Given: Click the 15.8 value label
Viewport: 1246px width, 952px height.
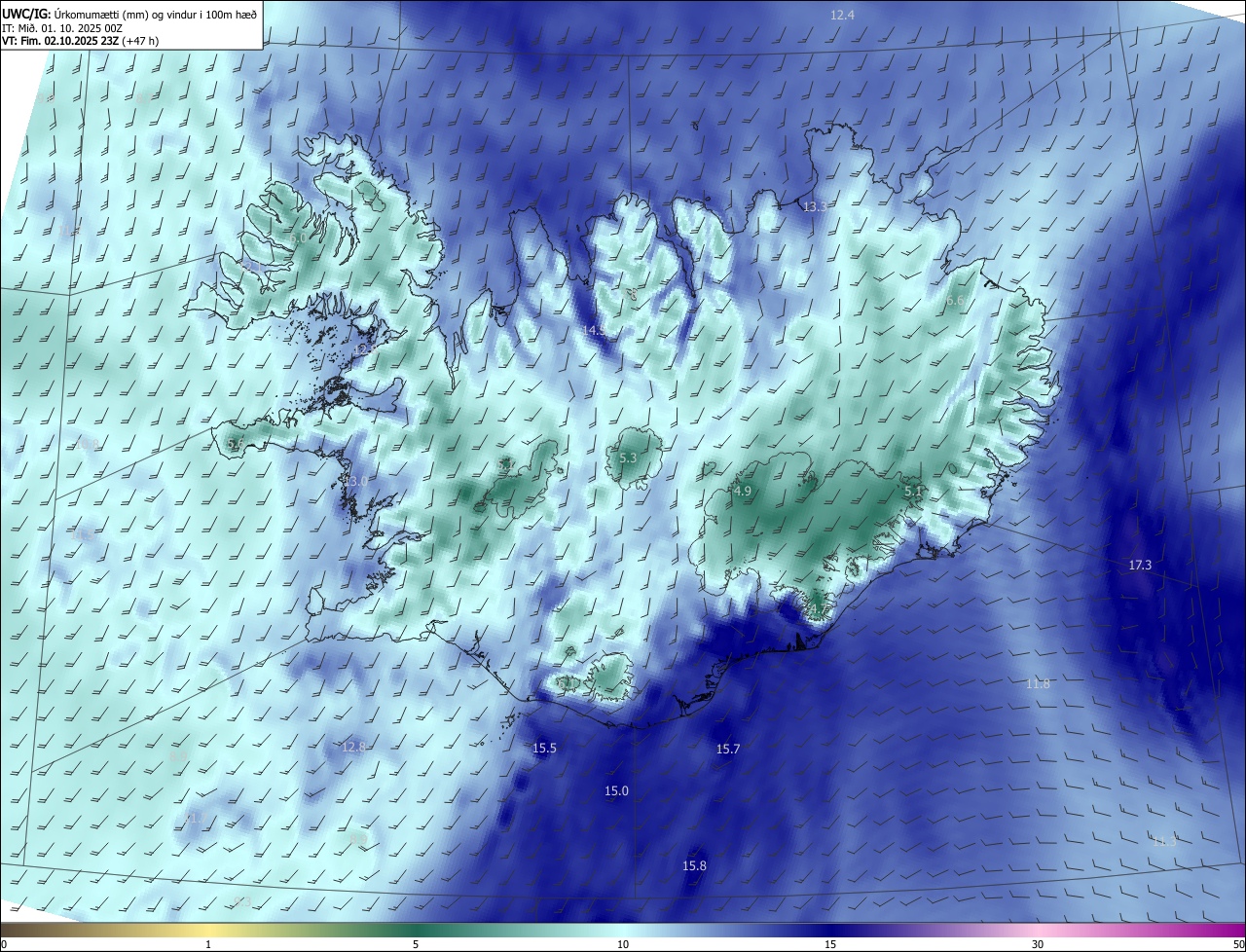Looking at the screenshot, I should coord(694,865).
